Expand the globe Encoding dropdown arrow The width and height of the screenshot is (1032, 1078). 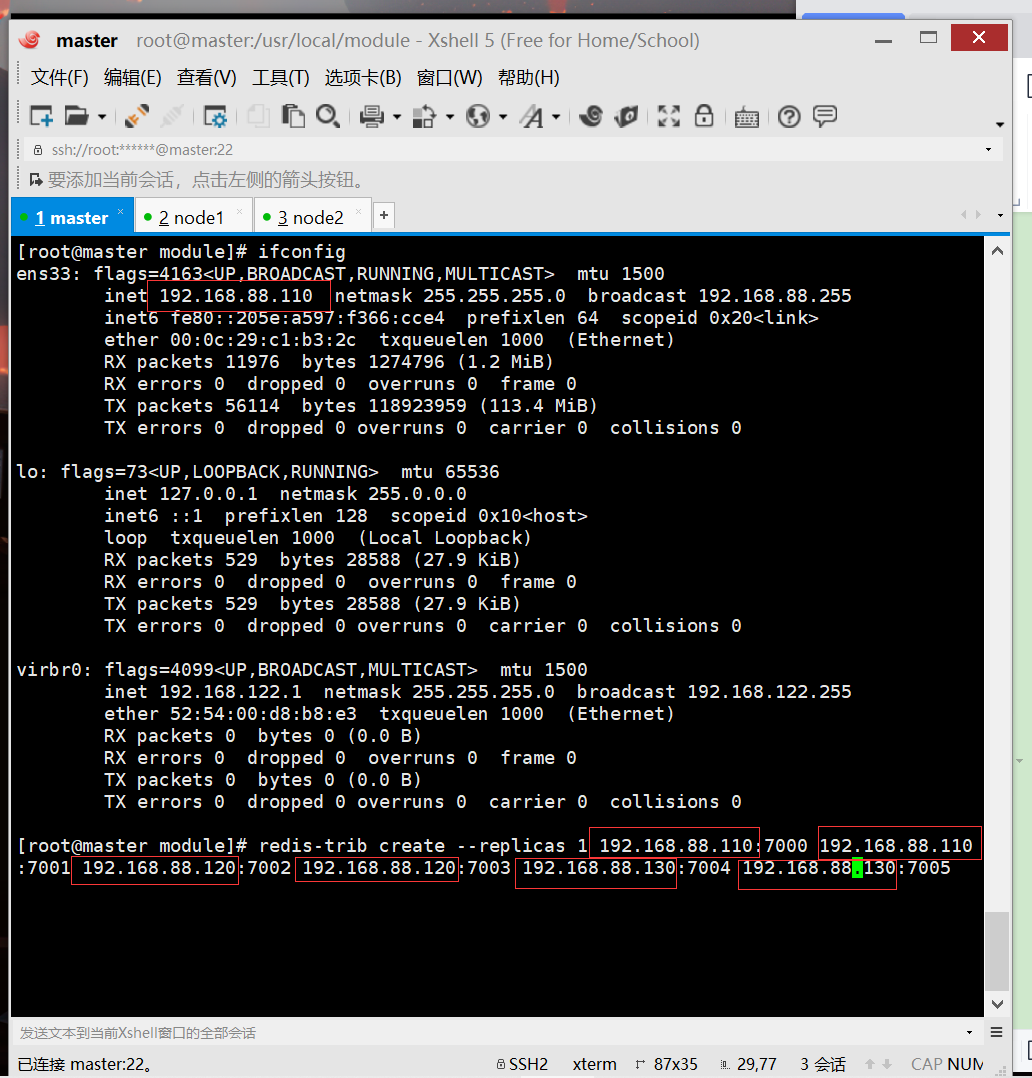[x=503, y=118]
